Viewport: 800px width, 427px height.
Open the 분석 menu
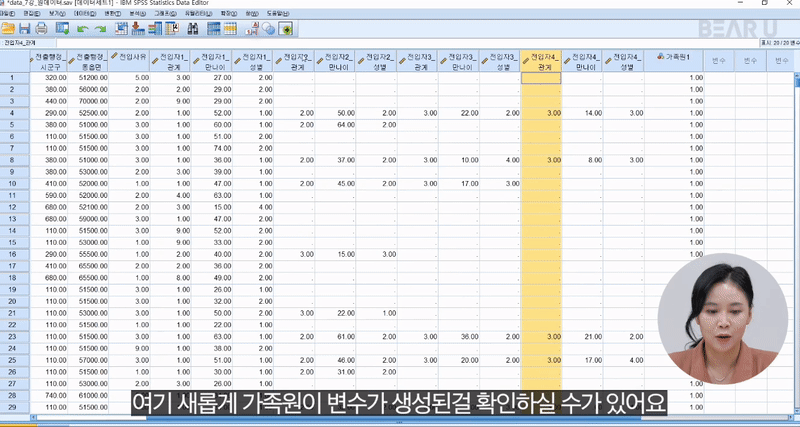(x=138, y=14)
